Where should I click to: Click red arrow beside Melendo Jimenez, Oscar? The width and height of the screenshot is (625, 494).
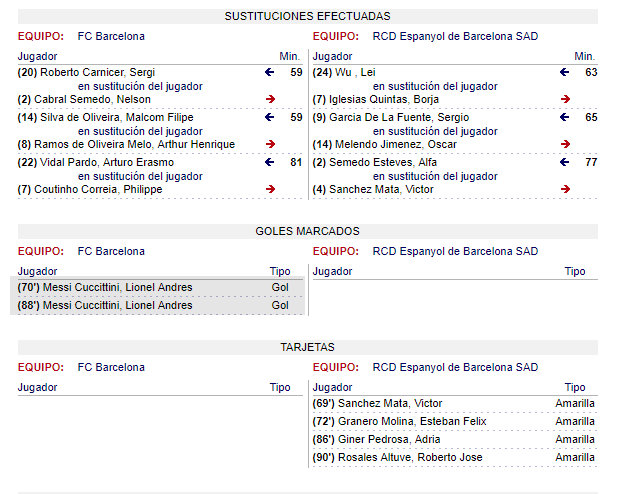[x=566, y=144]
